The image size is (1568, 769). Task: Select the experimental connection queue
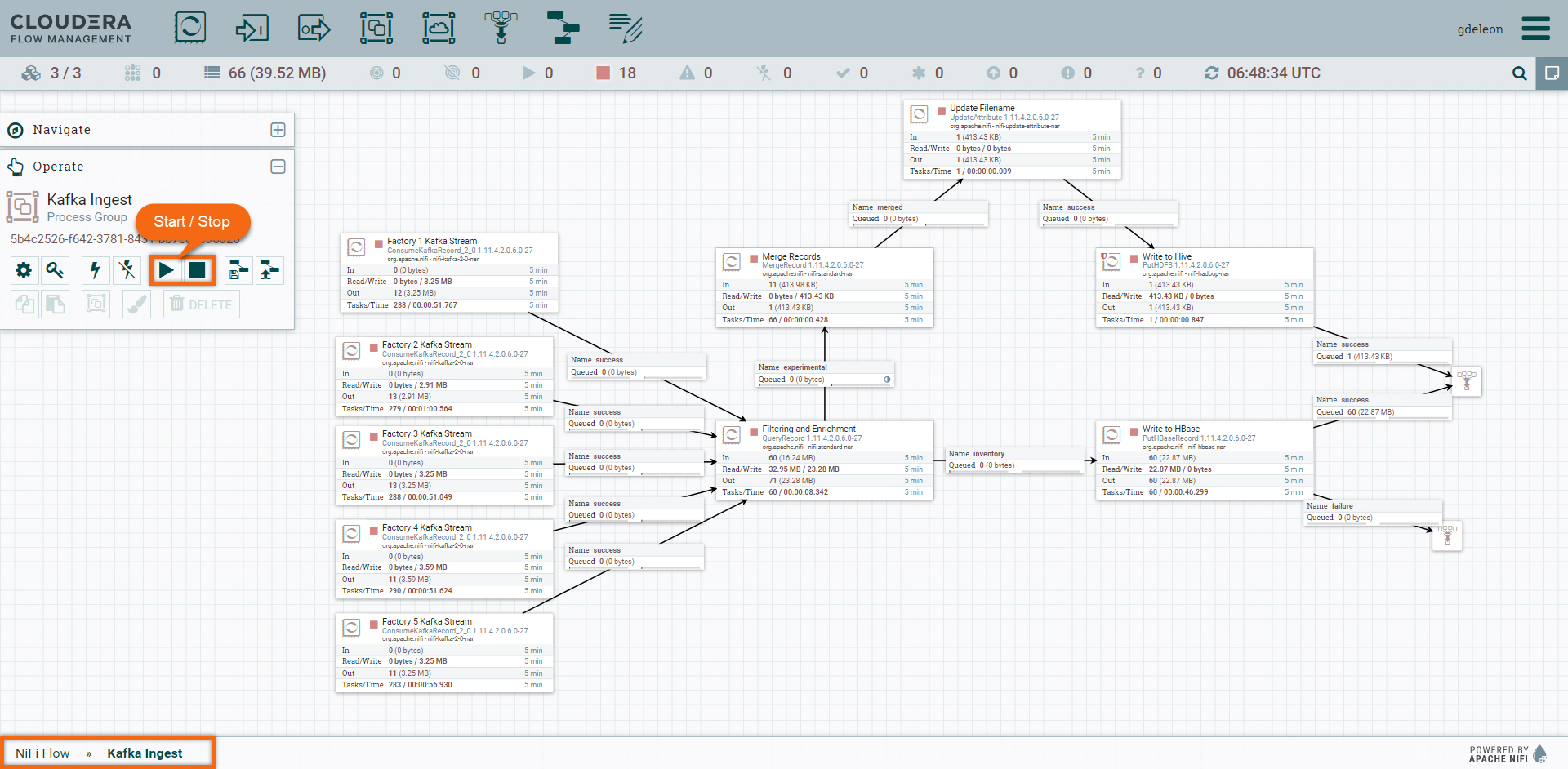(x=825, y=374)
